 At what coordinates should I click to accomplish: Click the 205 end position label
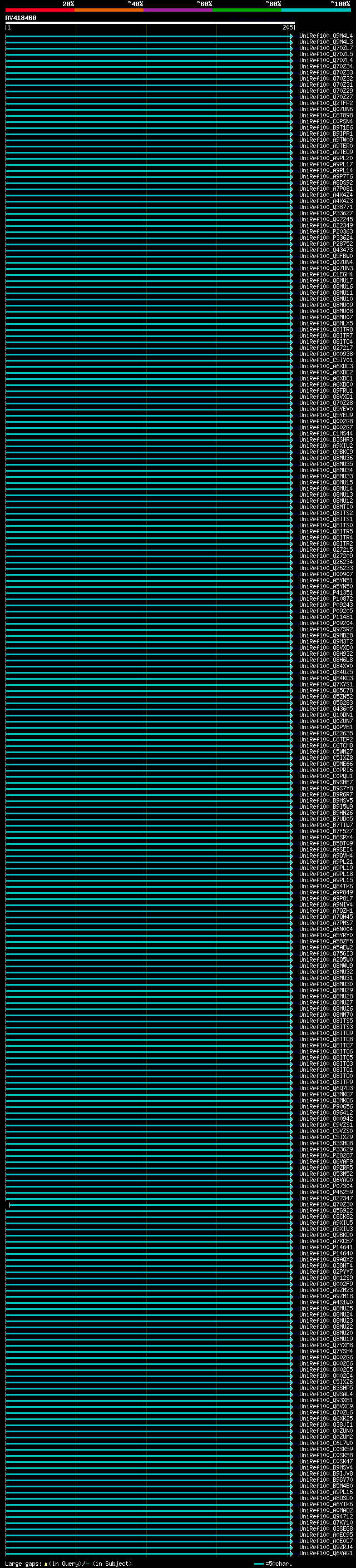click(288, 27)
